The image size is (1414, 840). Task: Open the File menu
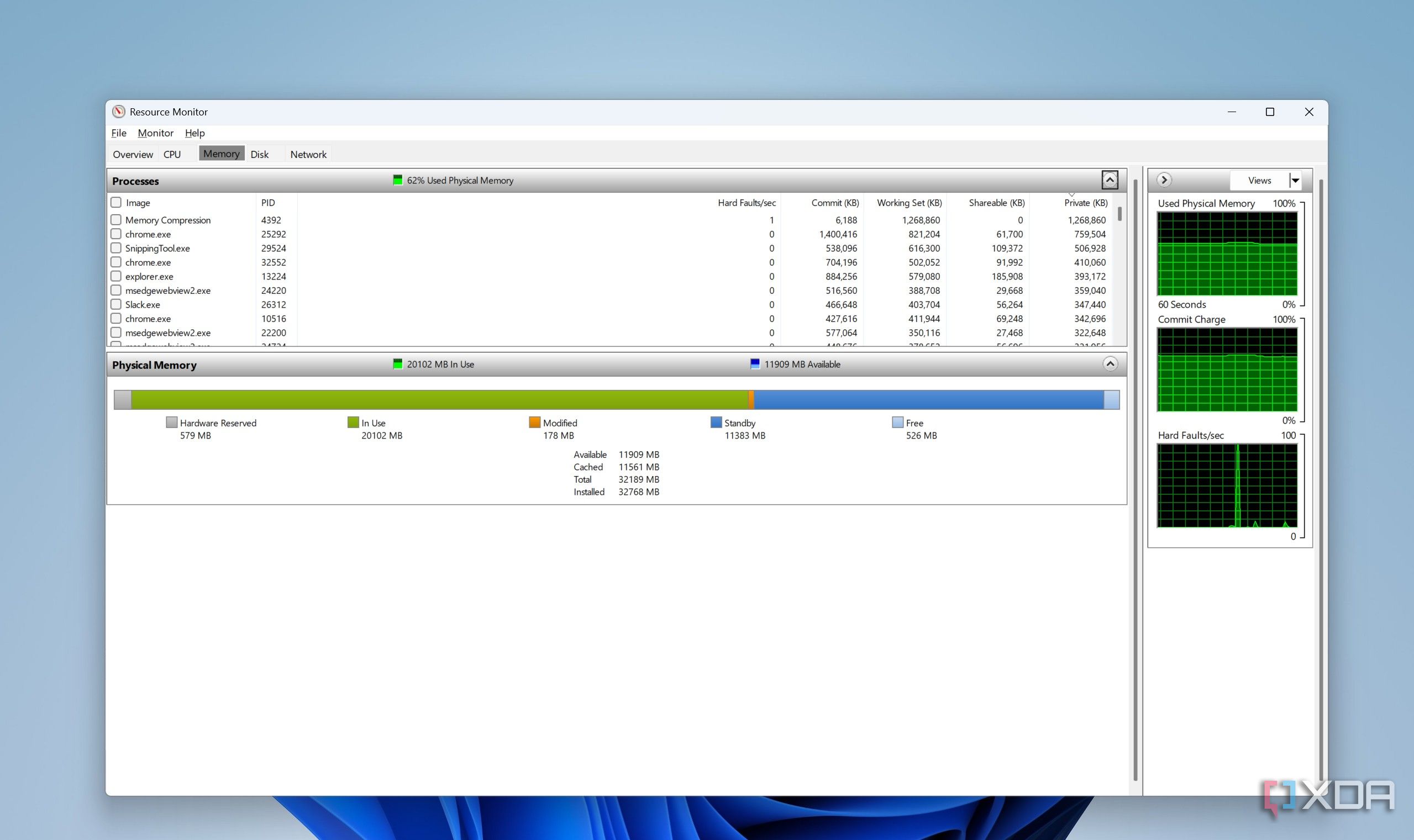(119, 133)
